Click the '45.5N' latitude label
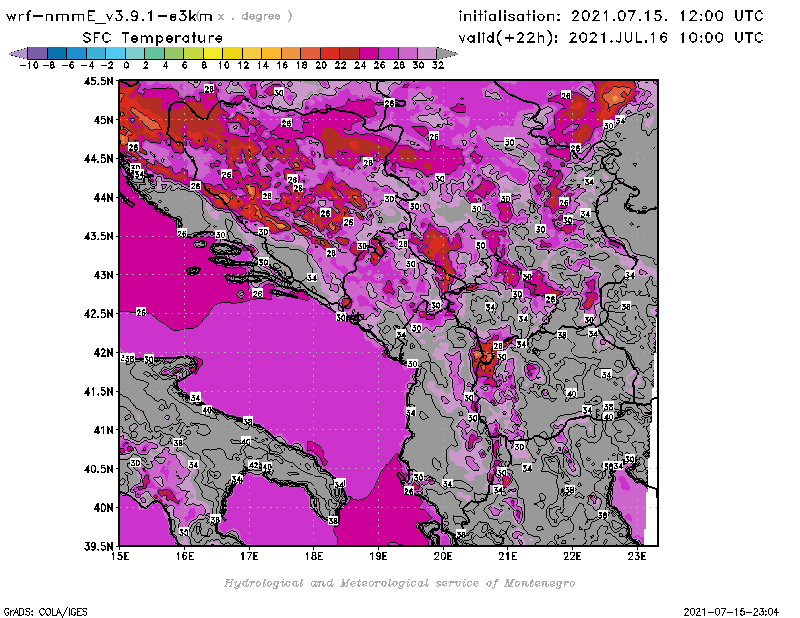The image size is (800, 618). coord(98,81)
